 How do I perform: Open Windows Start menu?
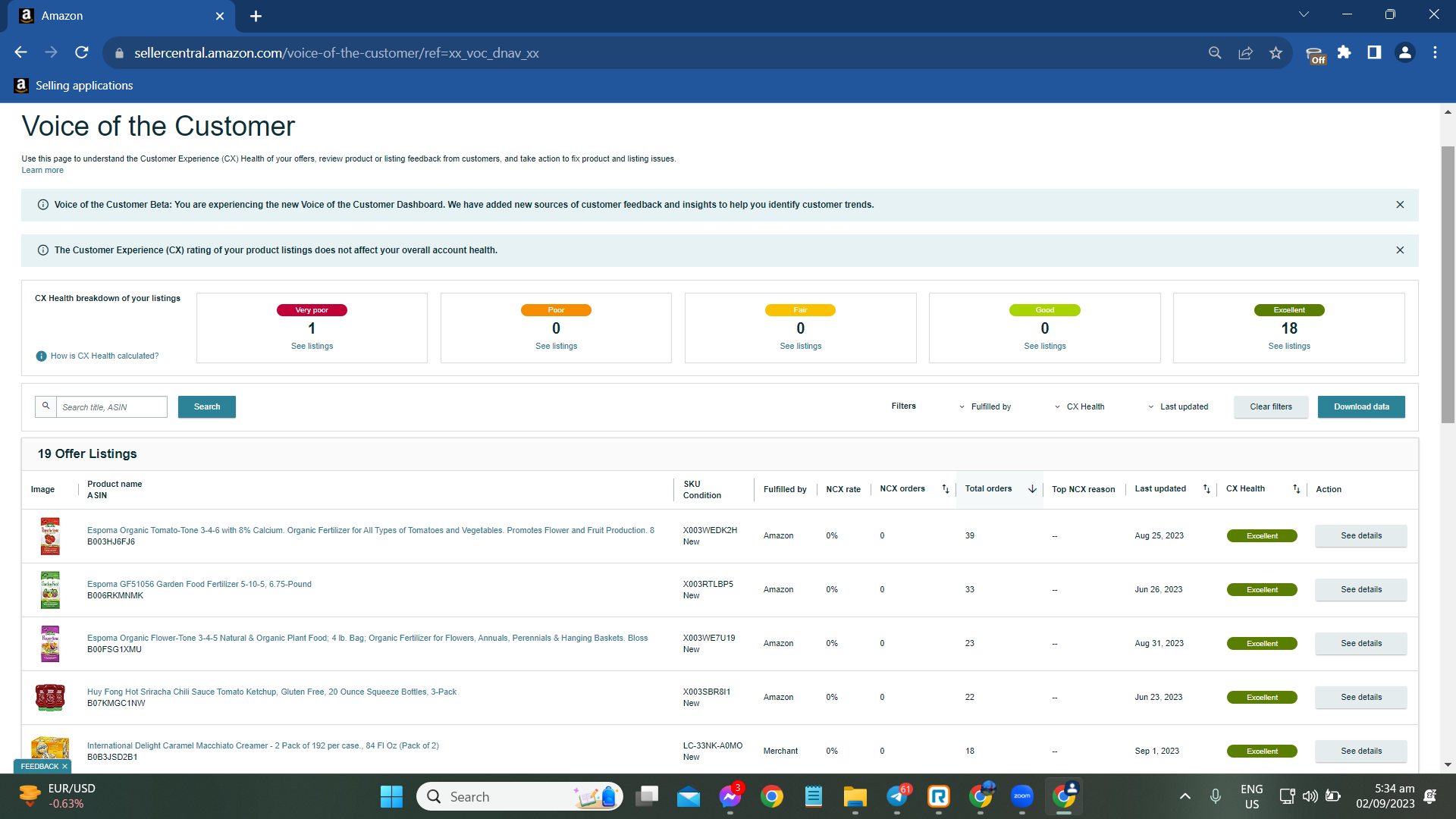(391, 796)
